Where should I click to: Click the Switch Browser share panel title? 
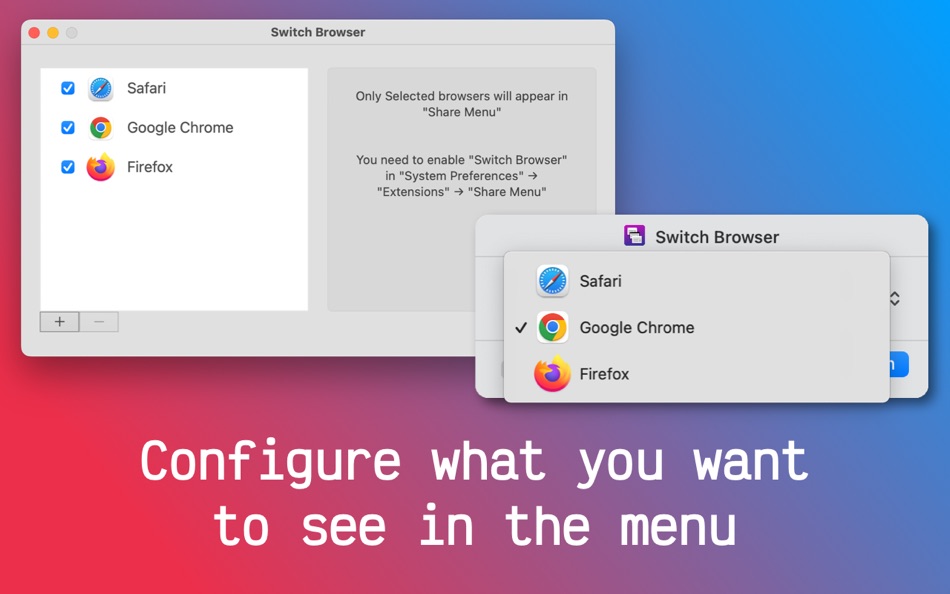click(717, 237)
